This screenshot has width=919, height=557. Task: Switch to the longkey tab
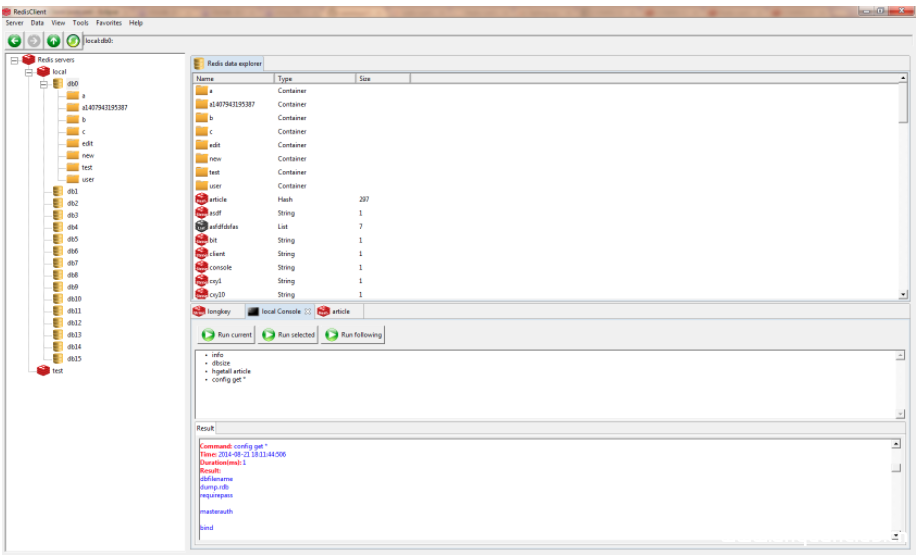218,311
